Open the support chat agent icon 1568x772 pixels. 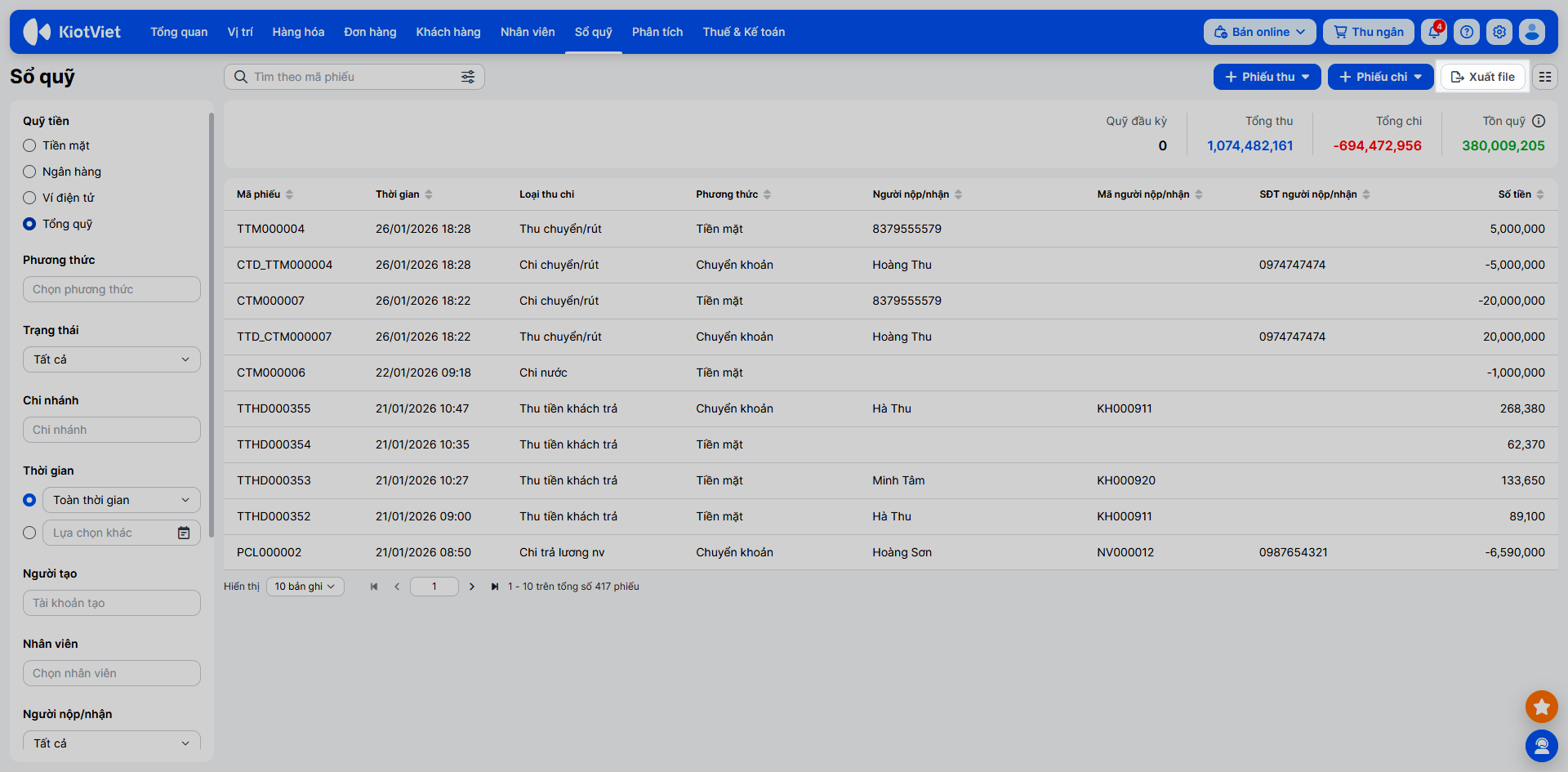[1541, 745]
